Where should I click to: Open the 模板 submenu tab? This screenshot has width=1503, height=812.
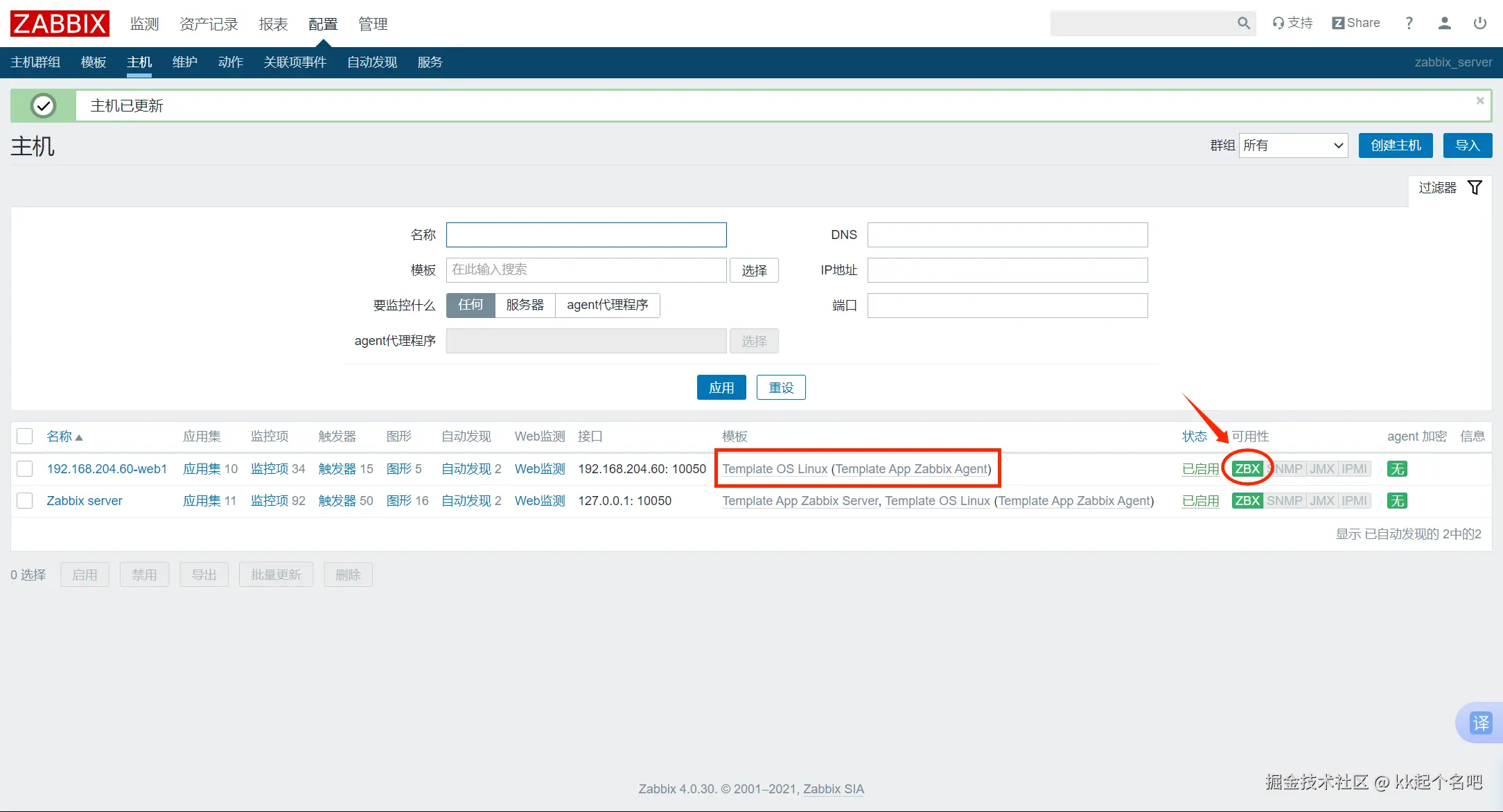[93, 62]
